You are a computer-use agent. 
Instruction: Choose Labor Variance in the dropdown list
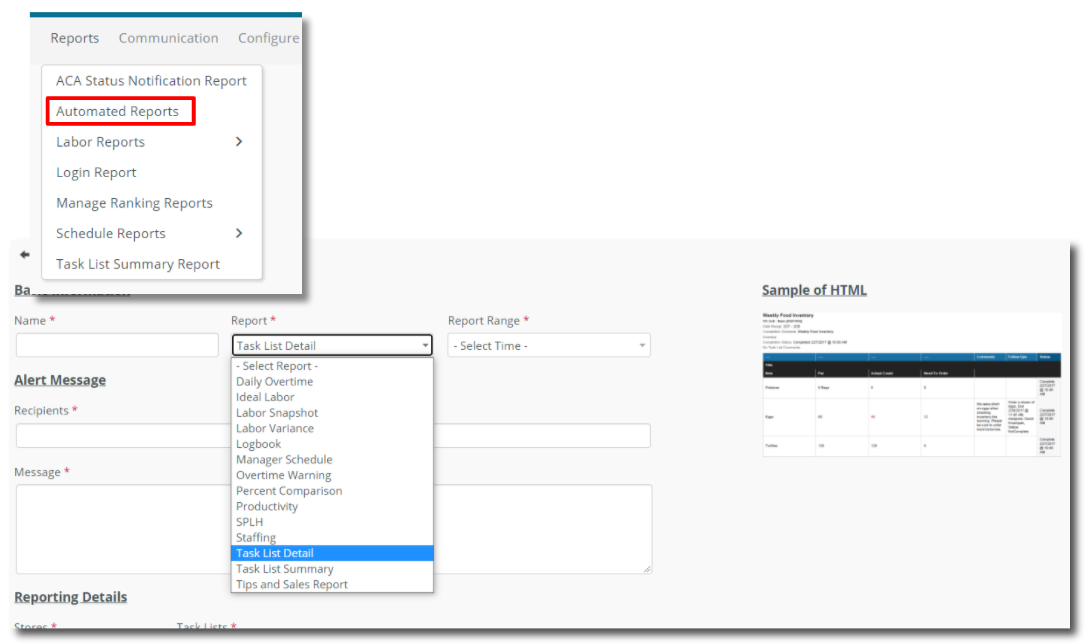pos(275,428)
